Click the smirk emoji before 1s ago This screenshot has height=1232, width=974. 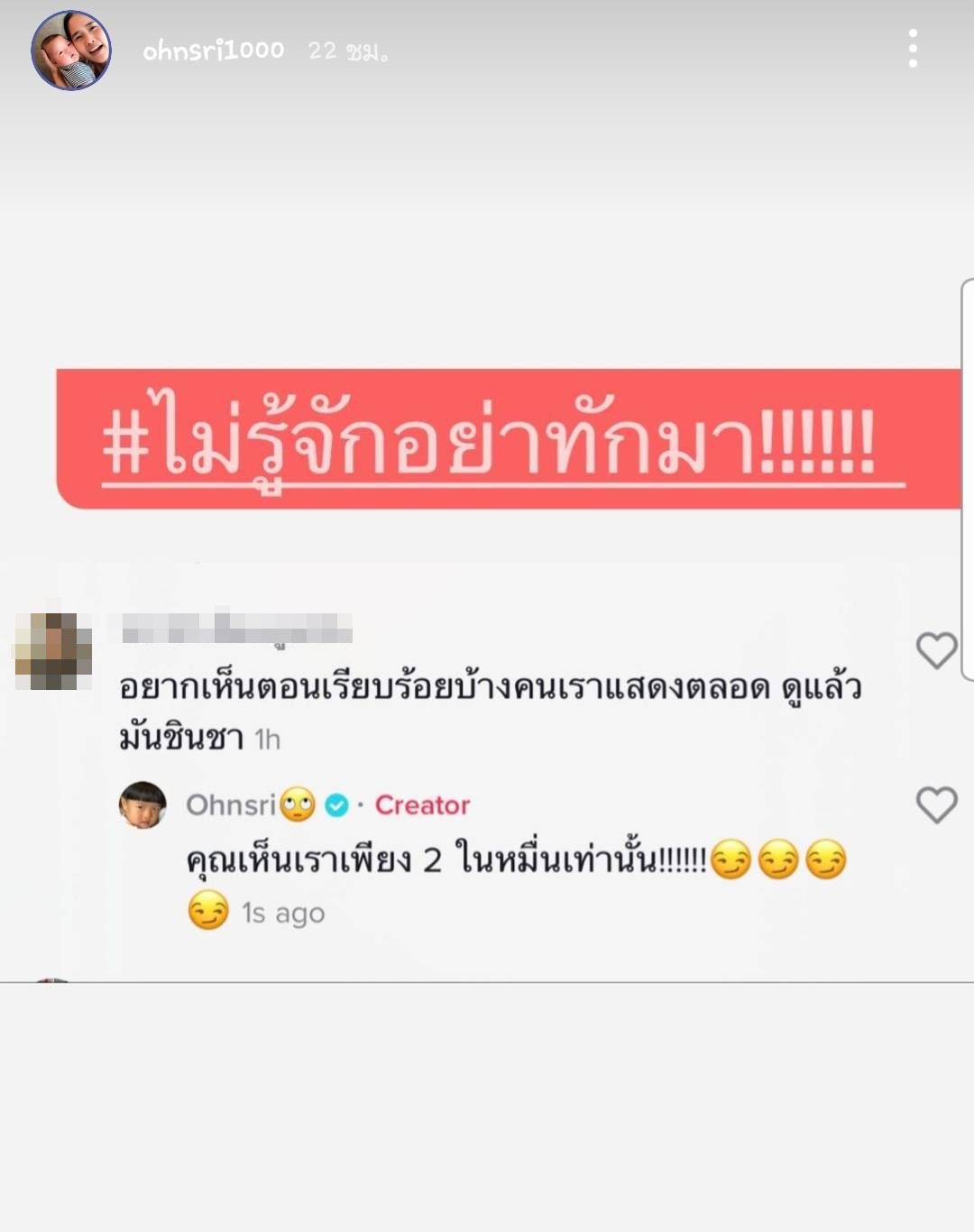207,910
